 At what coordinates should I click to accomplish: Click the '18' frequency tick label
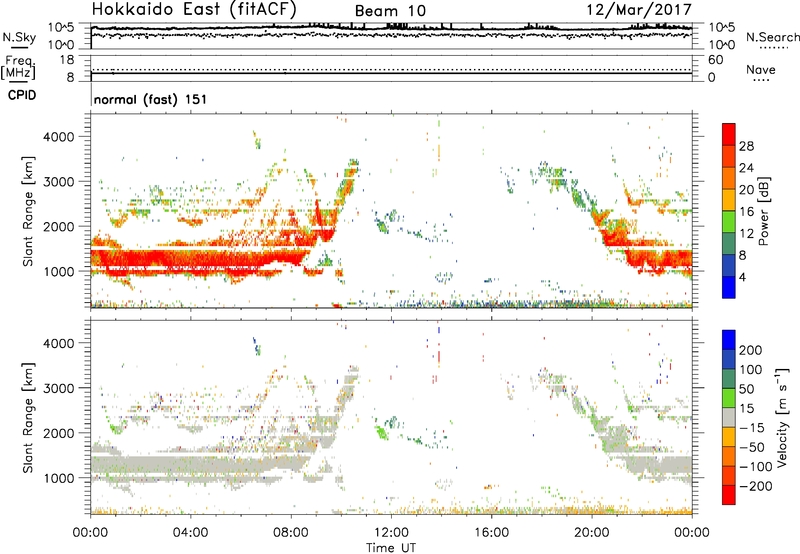[67, 60]
